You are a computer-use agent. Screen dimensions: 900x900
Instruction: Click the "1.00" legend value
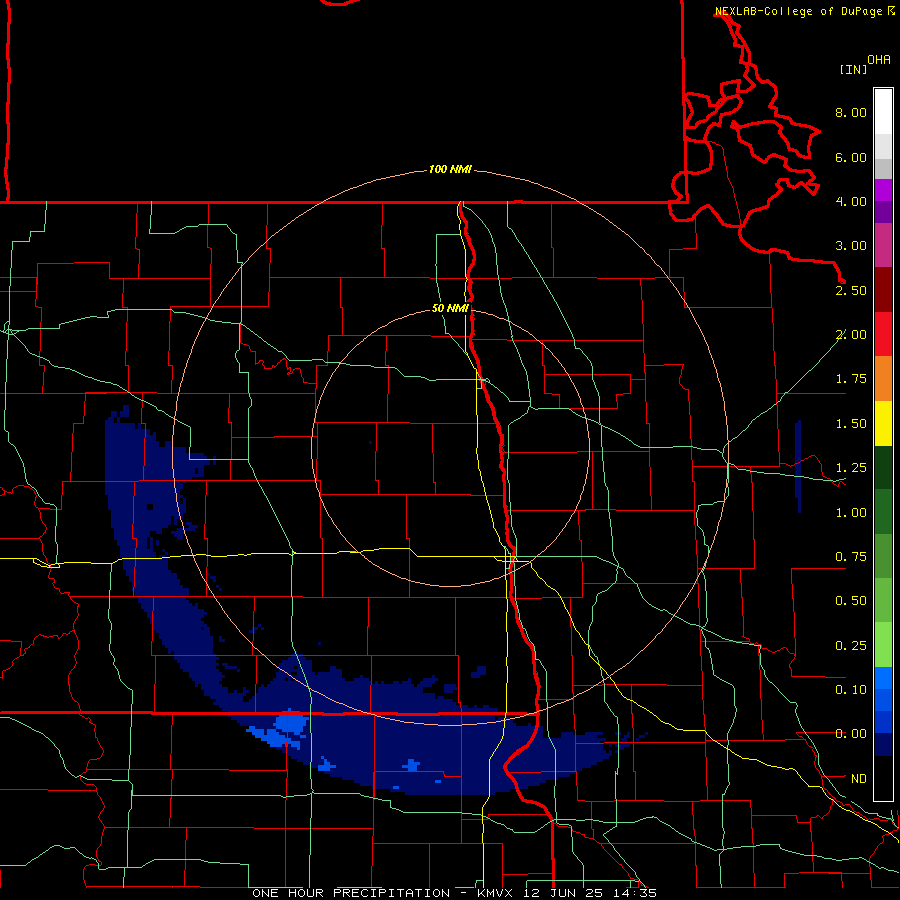(x=851, y=513)
